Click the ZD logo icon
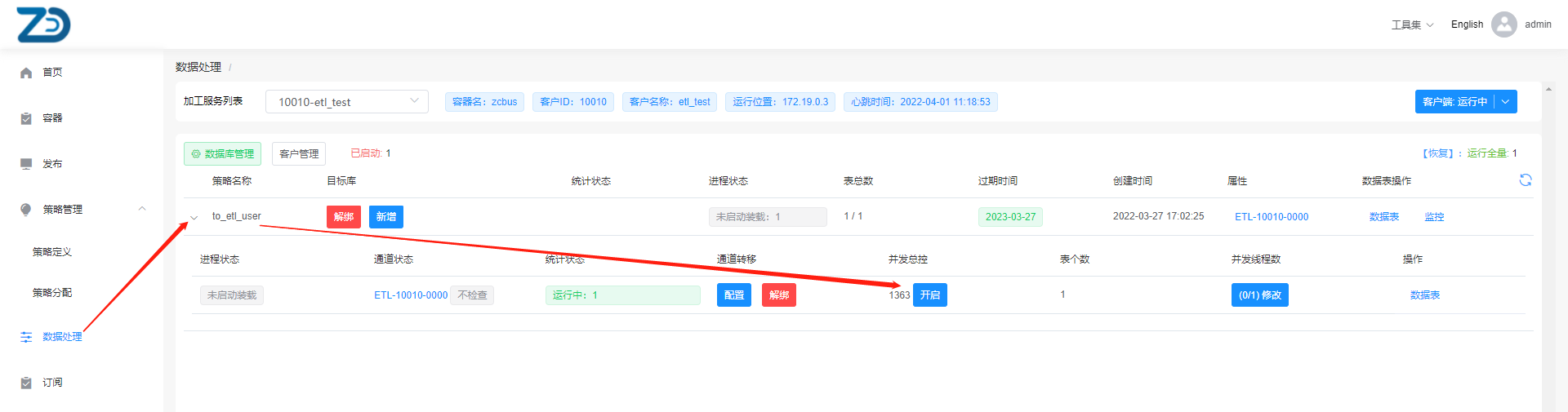 click(x=43, y=24)
